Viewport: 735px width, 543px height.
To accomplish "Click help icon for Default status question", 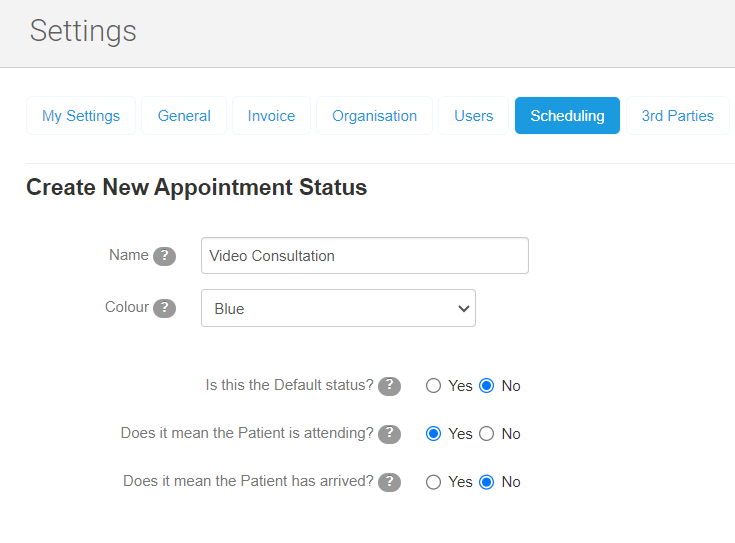I will click(389, 386).
